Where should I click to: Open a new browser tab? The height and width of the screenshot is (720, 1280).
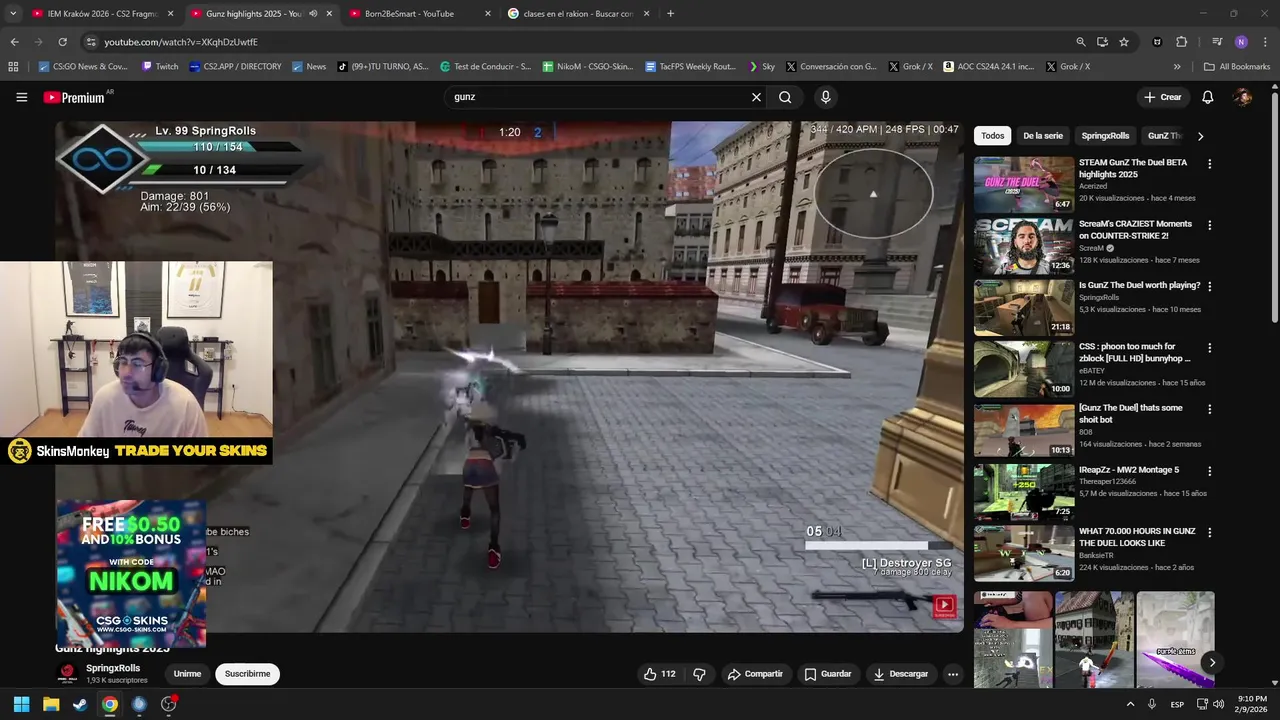pyautogui.click(x=670, y=14)
